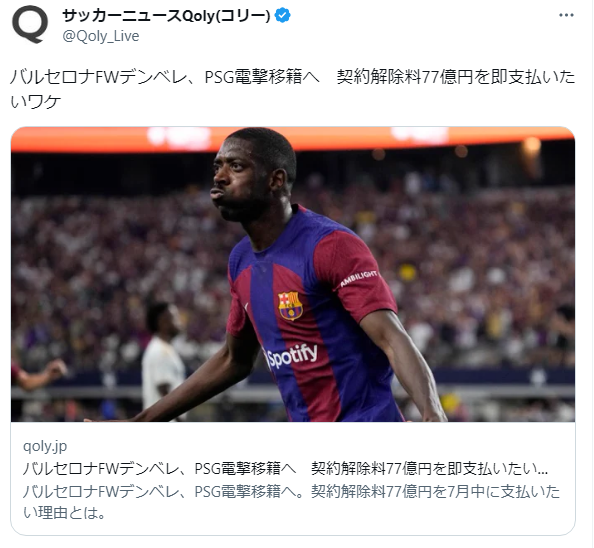Image resolution: width=594 pixels, height=548 pixels.
Task: Open the article card photo of the player
Action: [293, 274]
